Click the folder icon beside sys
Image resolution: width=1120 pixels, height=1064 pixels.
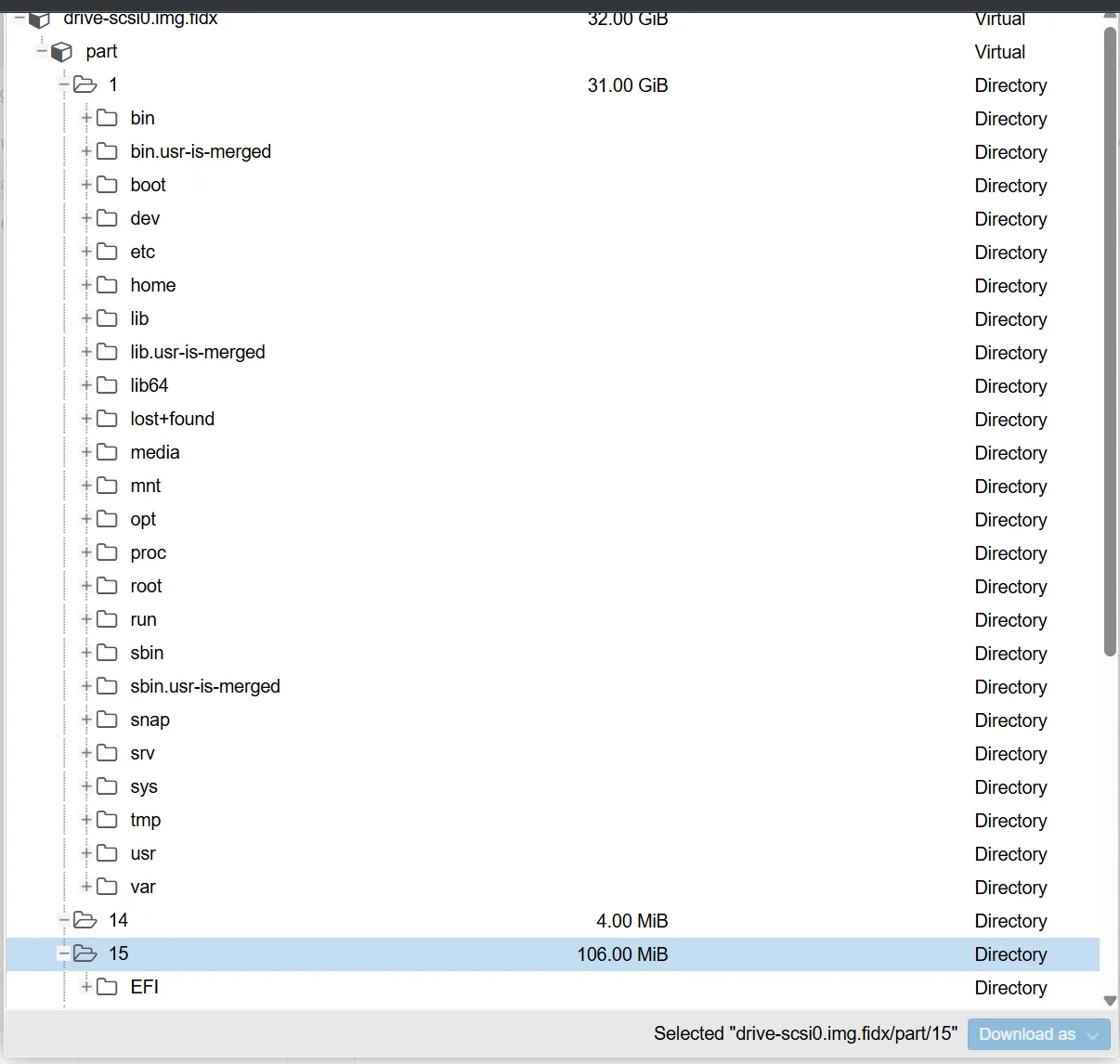tap(107, 786)
